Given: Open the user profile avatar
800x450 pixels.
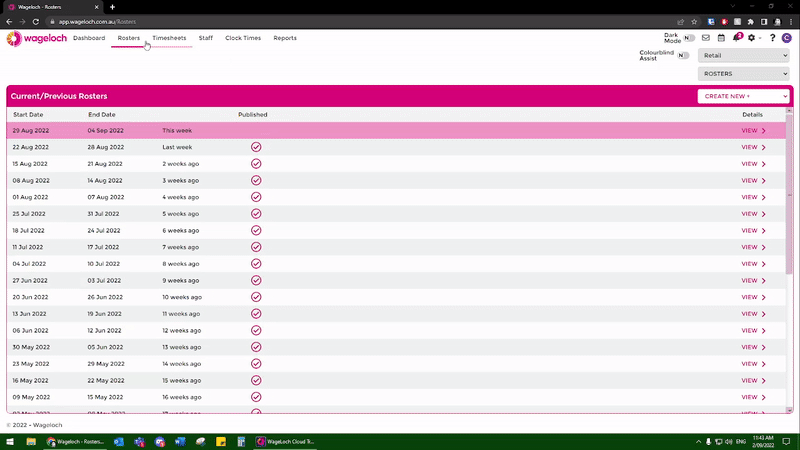Looking at the screenshot, I should [x=787, y=38].
